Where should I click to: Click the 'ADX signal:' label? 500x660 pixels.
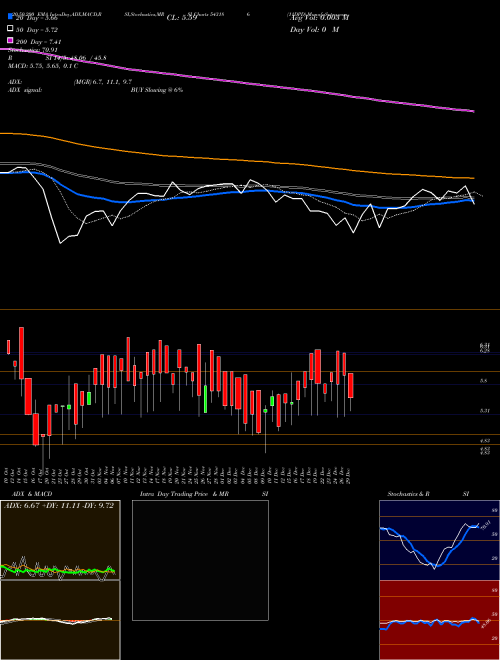click(x=25, y=90)
